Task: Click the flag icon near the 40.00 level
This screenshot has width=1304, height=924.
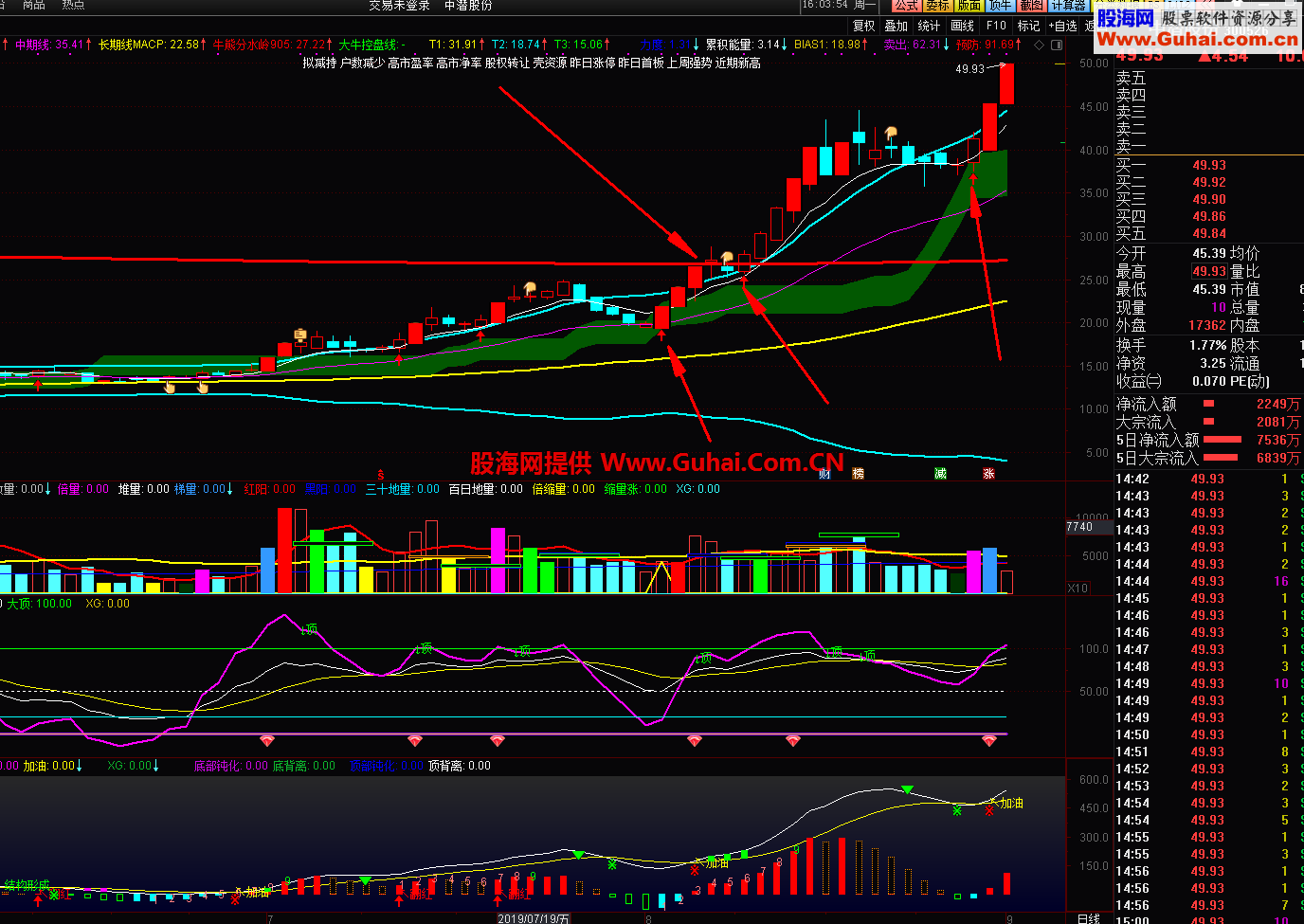Action: pos(891,133)
